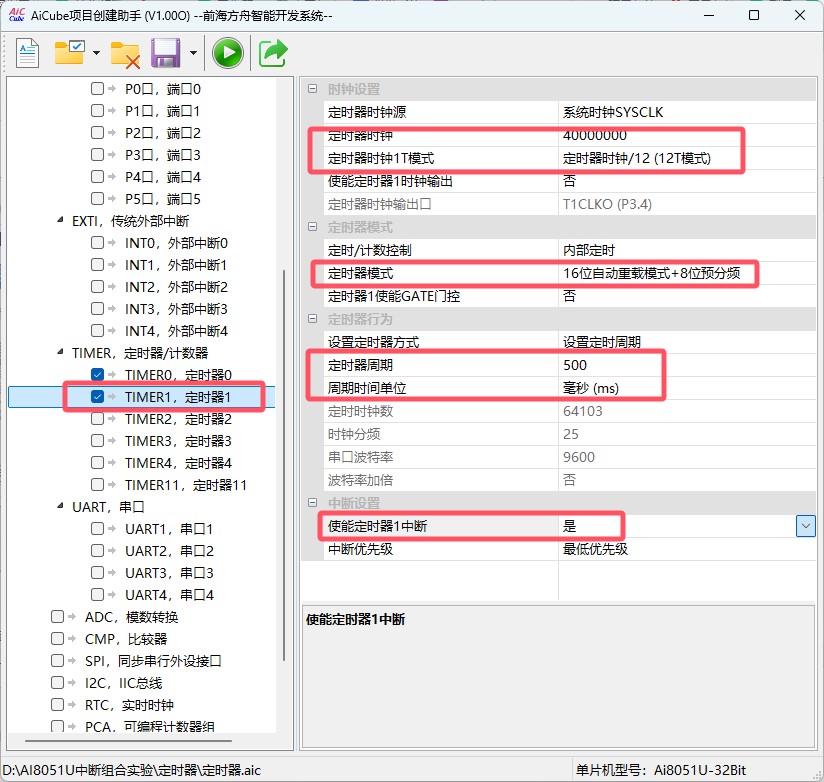Viewport: 824px width, 782px height.
Task: Click the arrow icon beside INT3 外部中断3
Action: pos(111,308)
